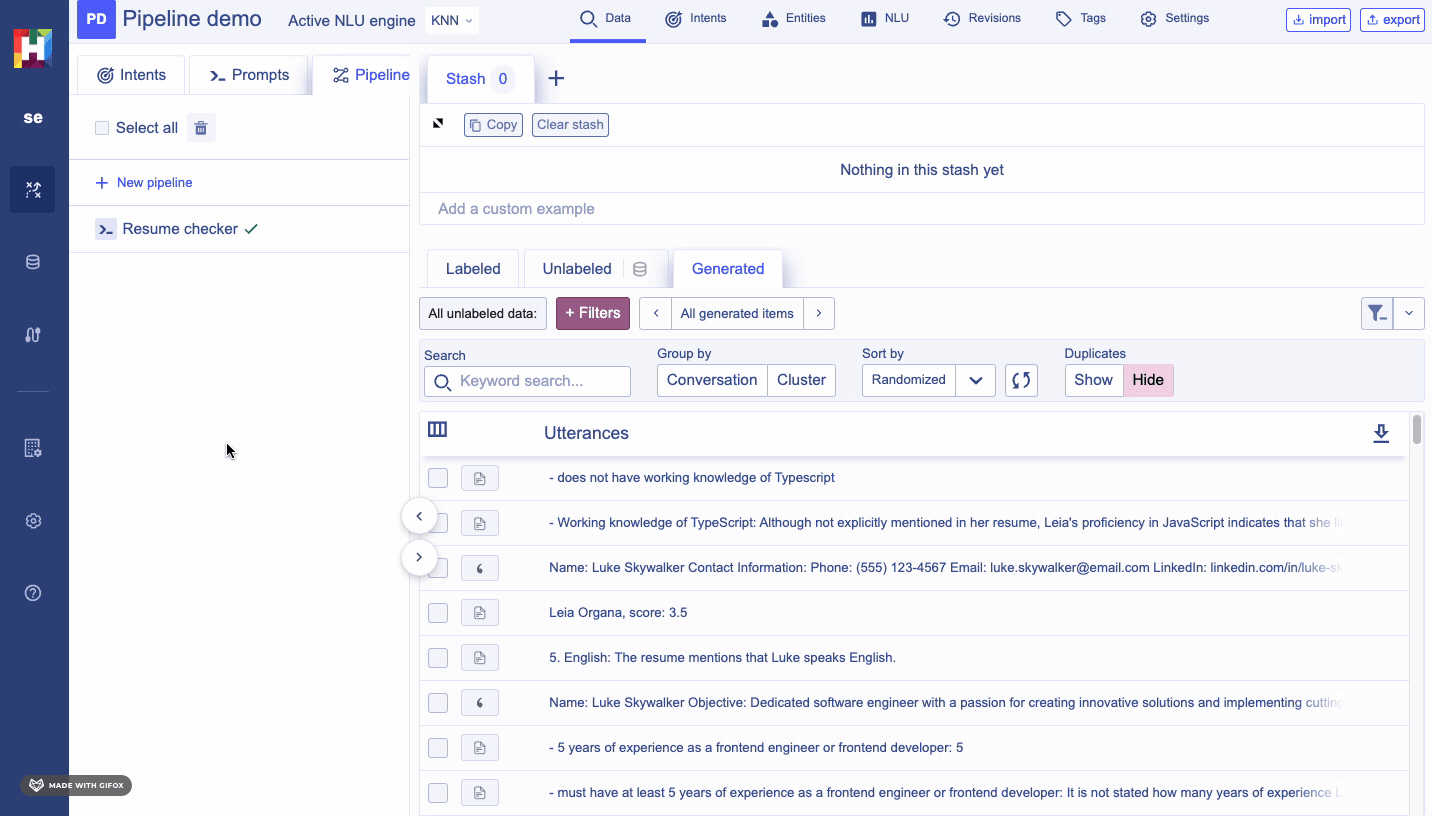
Task: Click the + Filters button
Action: pos(593,313)
